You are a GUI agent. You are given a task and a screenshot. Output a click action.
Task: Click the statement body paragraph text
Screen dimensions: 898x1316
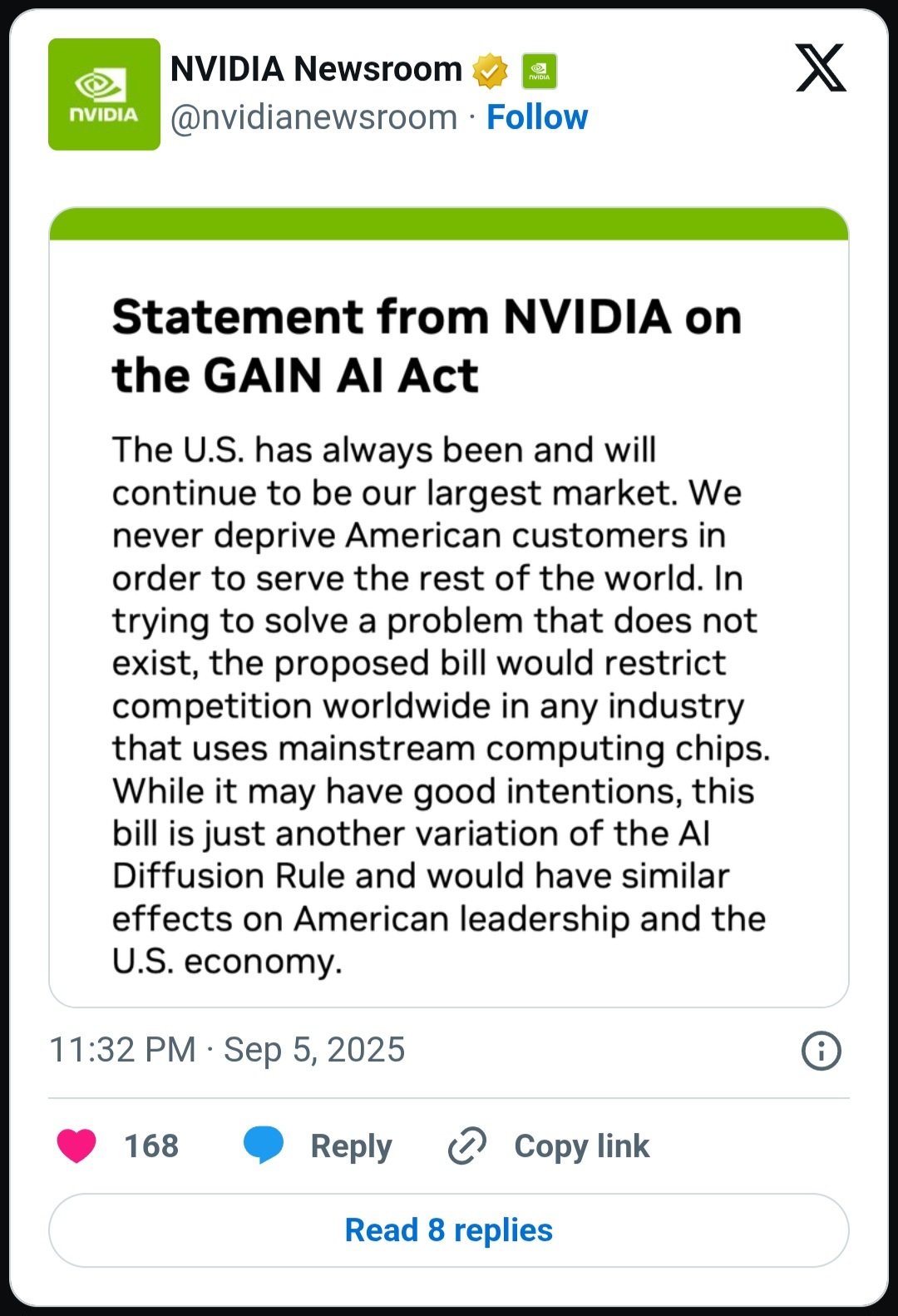click(x=441, y=705)
